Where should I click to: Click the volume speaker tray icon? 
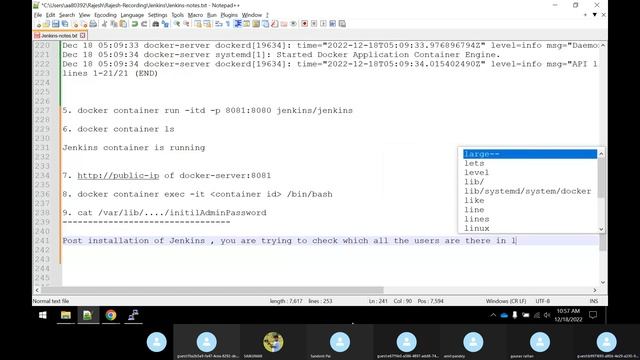tap(547, 315)
